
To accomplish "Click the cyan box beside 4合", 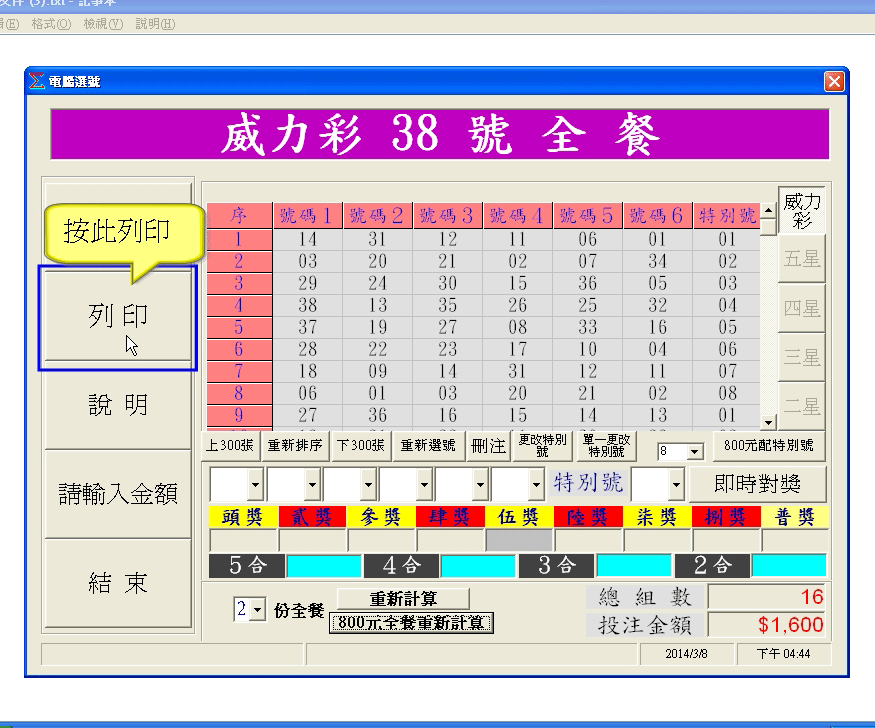I will (478, 566).
